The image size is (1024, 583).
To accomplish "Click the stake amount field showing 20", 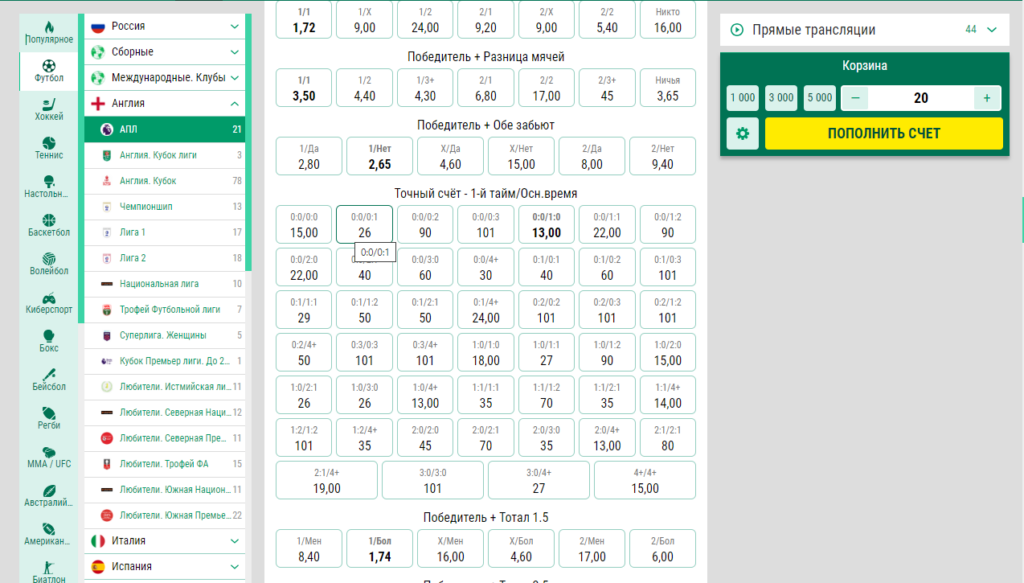I will (921, 98).
